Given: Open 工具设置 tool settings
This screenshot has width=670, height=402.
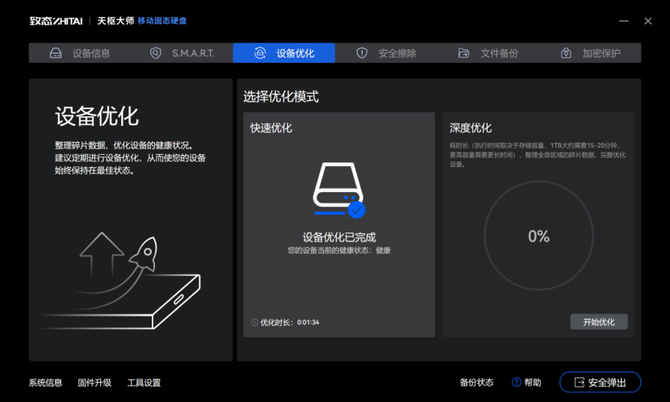Looking at the screenshot, I should 144,383.
